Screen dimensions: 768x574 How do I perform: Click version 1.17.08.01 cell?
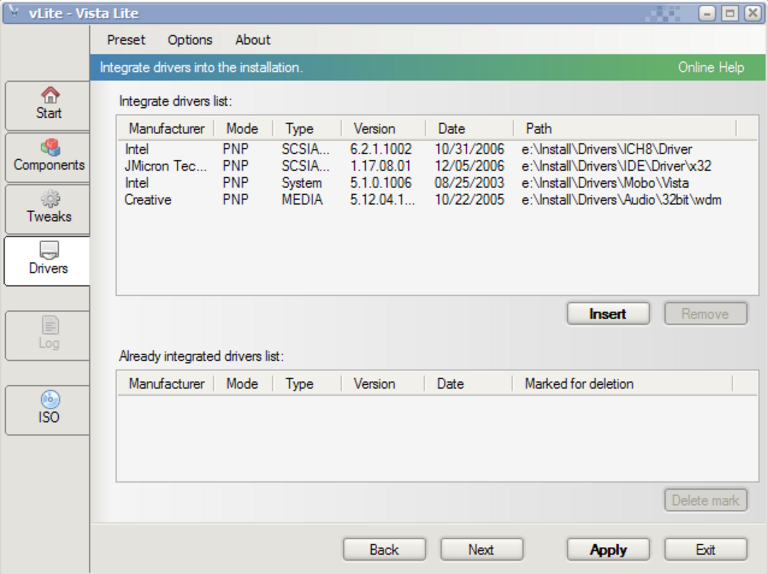point(380,166)
